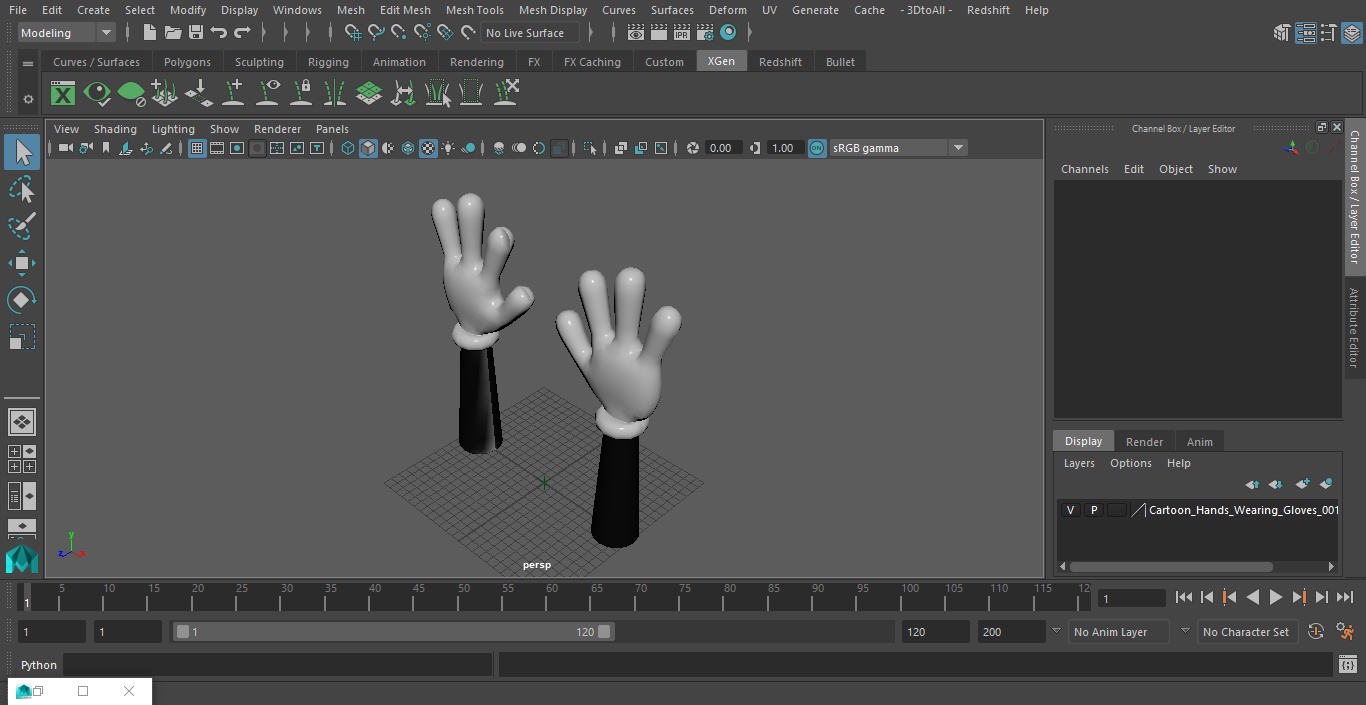Open the Redshift menu in the menu bar
Screen dimensions: 1366x705
click(x=987, y=10)
